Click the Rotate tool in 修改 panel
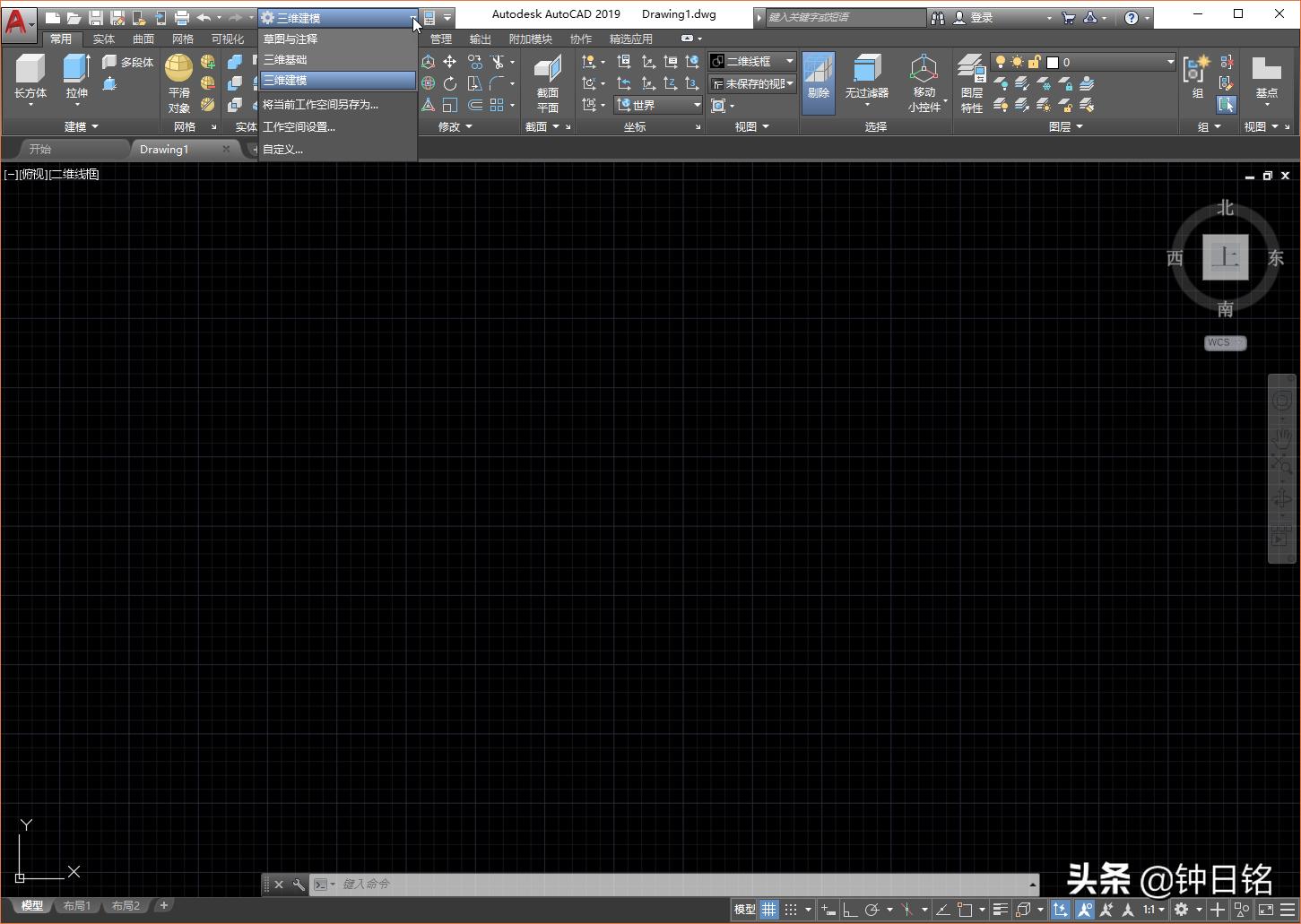Viewport: 1301px width, 924px height. click(450, 83)
